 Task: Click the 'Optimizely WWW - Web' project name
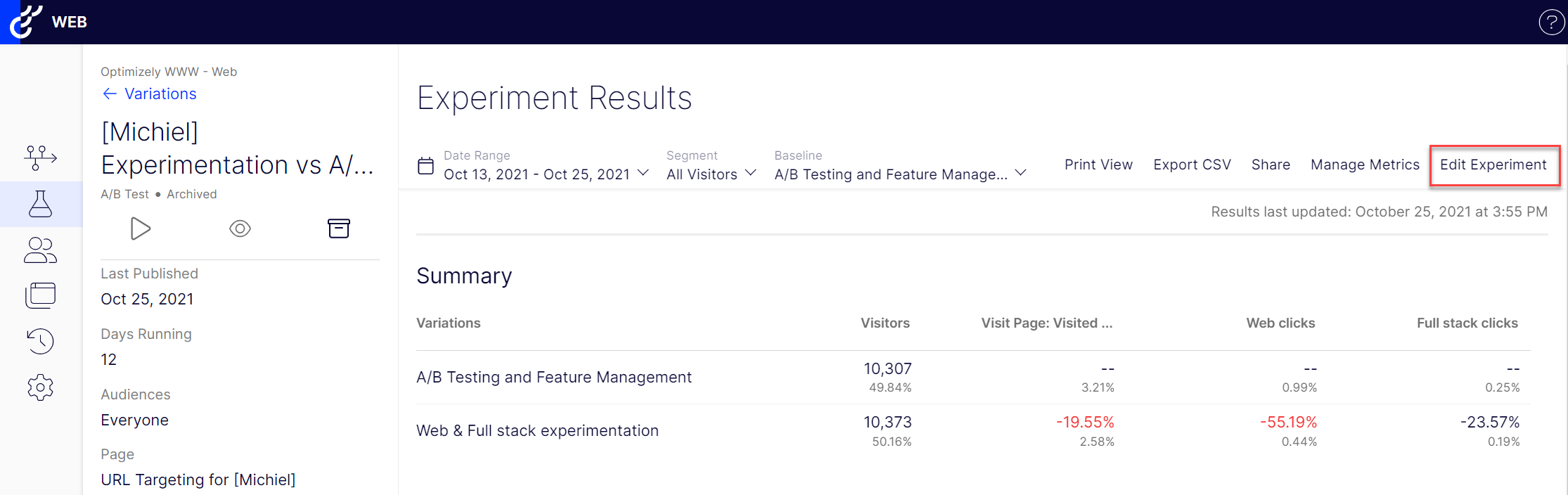tap(169, 72)
